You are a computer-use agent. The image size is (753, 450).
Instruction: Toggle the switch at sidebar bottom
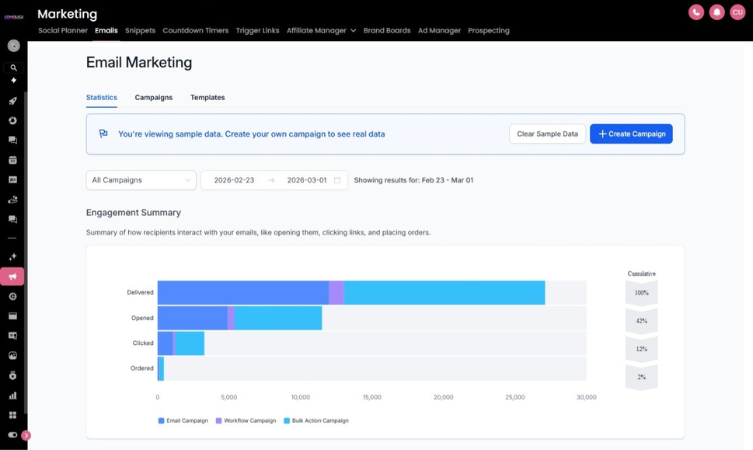point(13,435)
